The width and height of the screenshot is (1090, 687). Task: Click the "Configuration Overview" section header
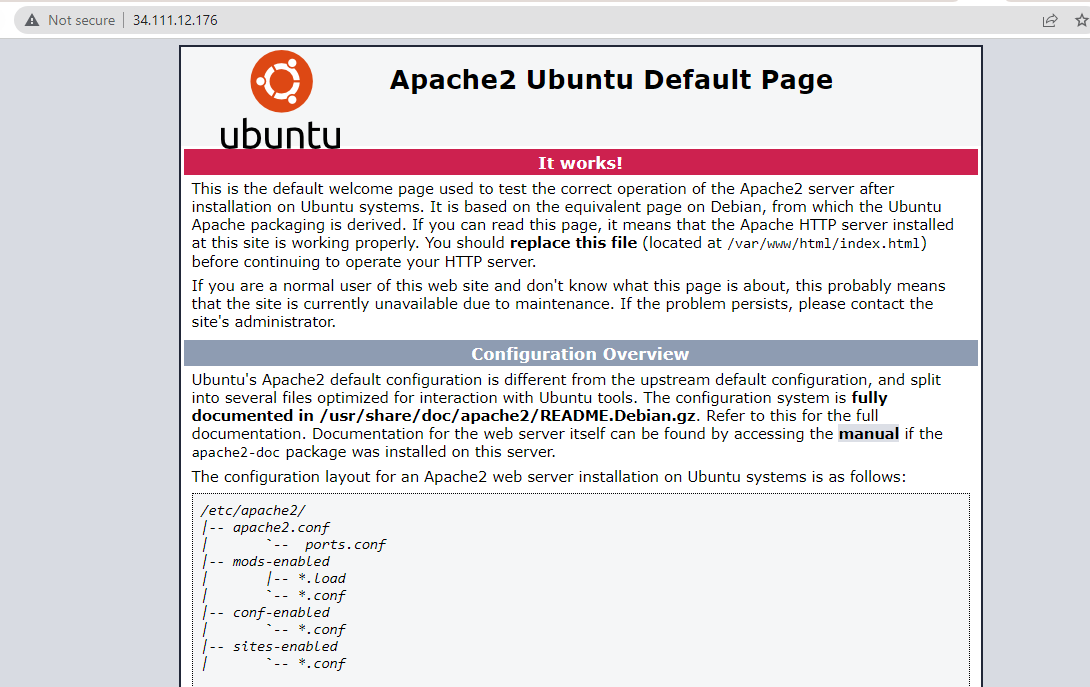580,353
